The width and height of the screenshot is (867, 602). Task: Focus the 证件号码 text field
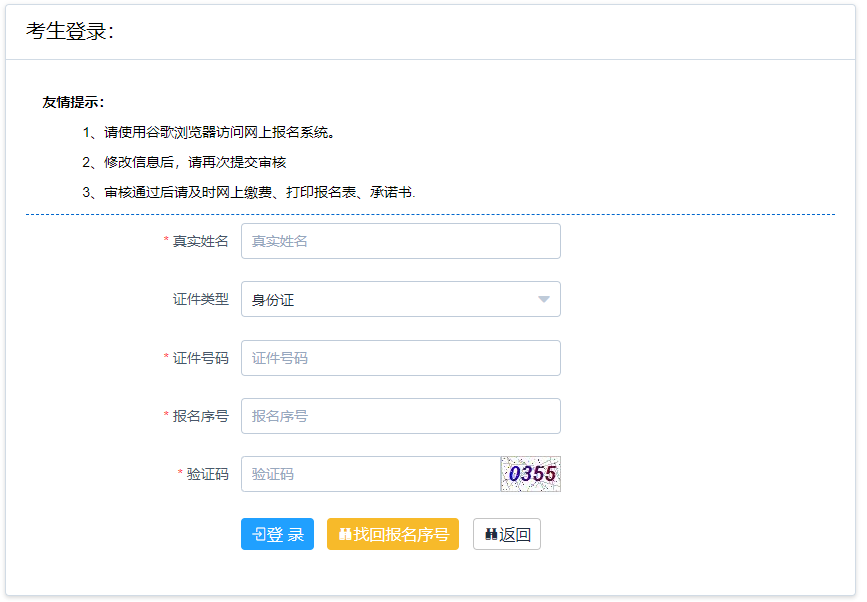point(400,358)
